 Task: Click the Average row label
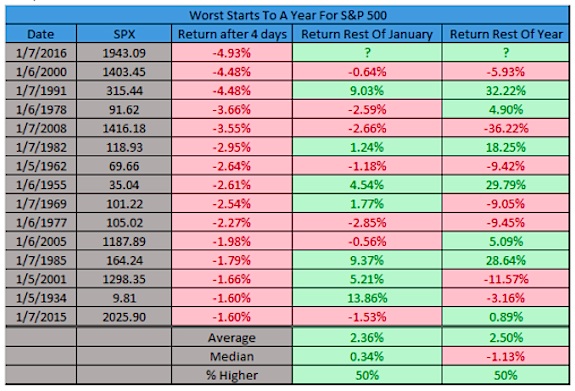tap(232, 337)
